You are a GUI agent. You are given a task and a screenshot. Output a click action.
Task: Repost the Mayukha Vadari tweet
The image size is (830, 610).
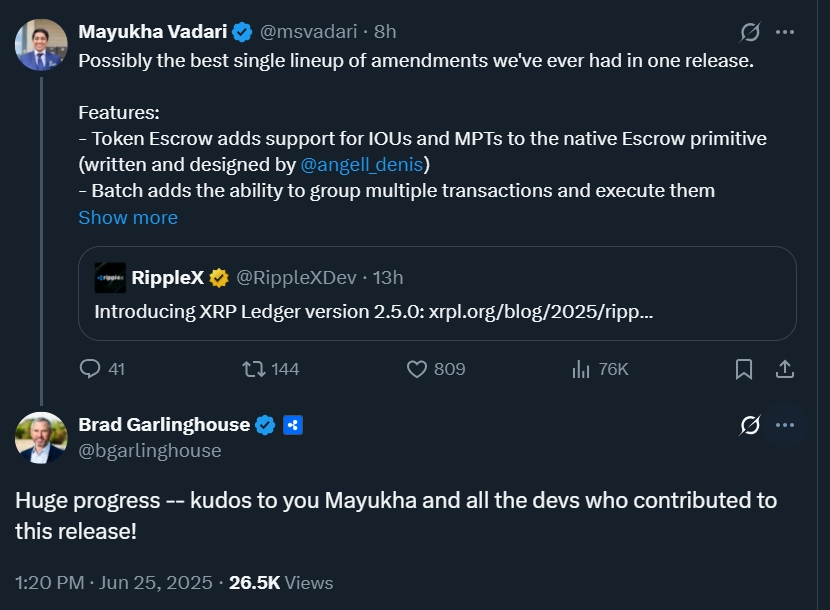[x=254, y=369]
